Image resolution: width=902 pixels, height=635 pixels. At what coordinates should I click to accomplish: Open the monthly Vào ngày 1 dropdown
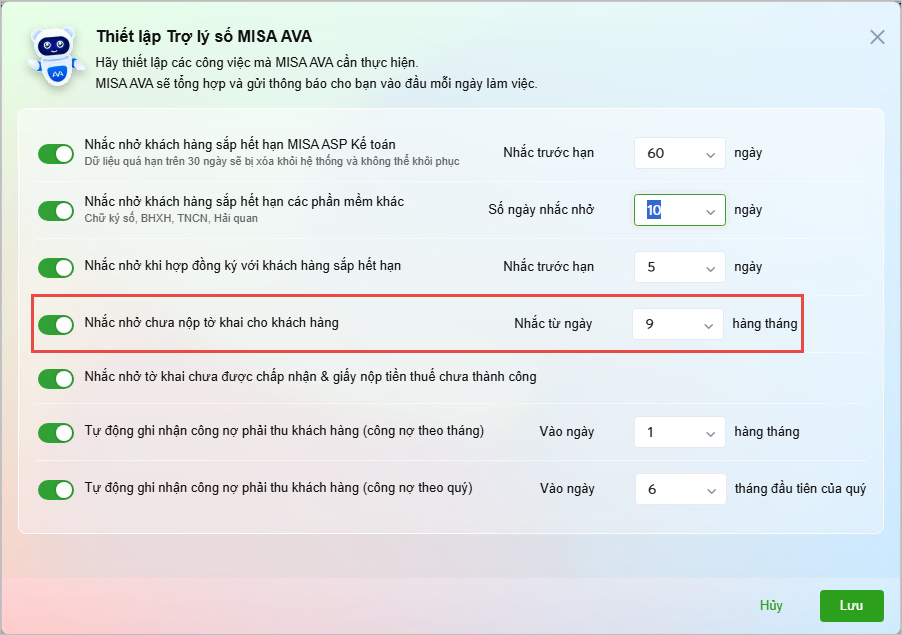pyautogui.click(x=679, y=432)
